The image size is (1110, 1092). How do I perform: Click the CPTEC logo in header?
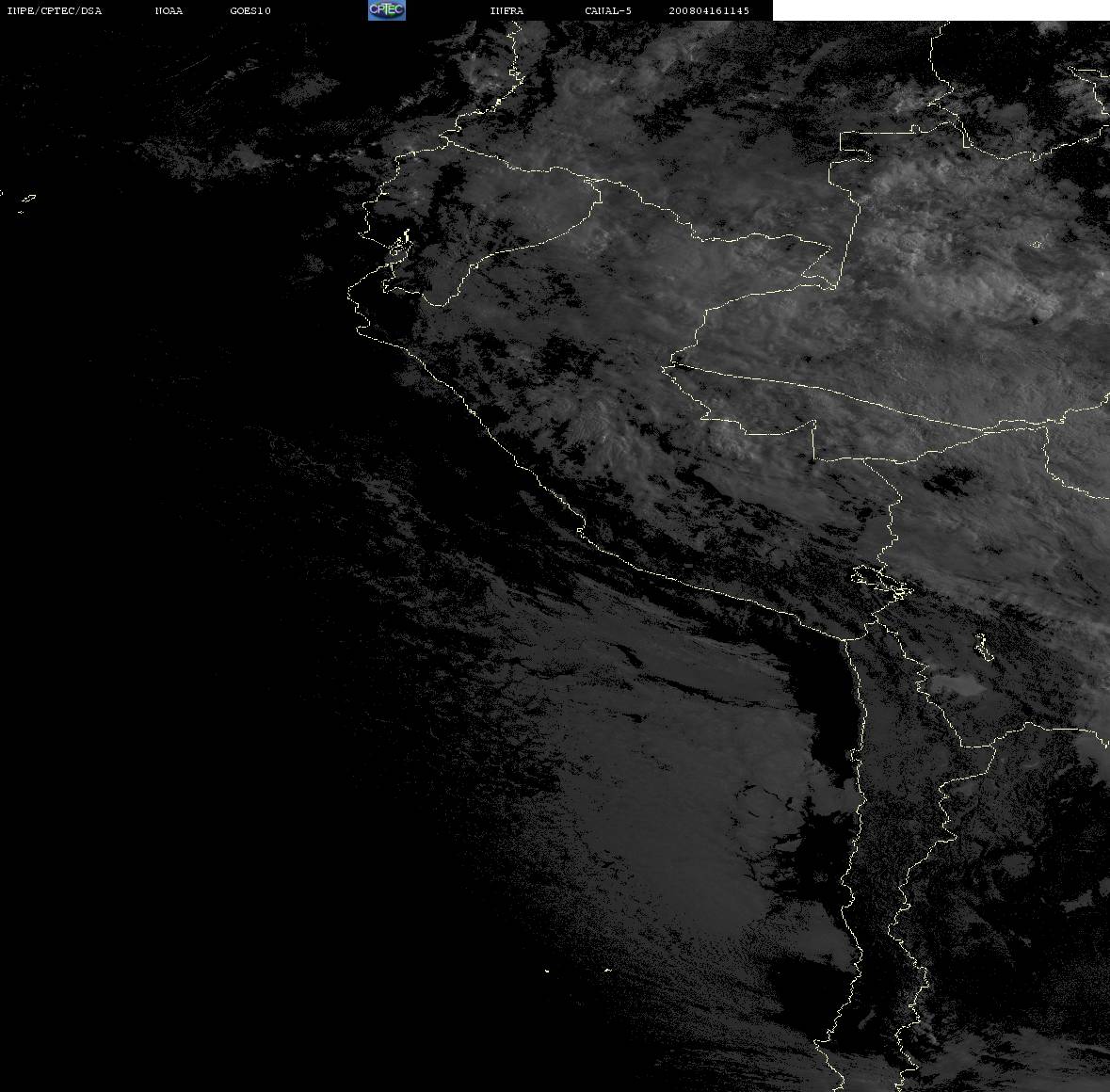coord(387,10)
